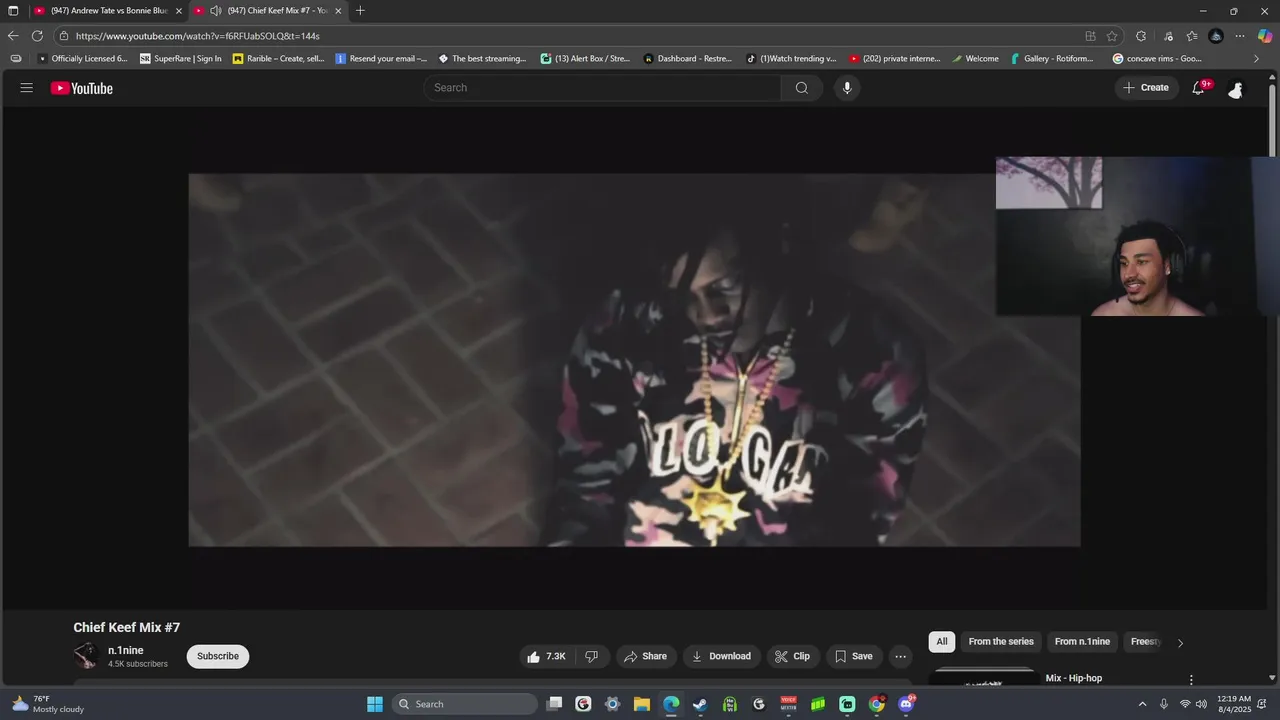Open the YouTube guide hamburger menu
Image resolution: width=1280 pixels, height=720 pixels.
click(x=27, y=88)
